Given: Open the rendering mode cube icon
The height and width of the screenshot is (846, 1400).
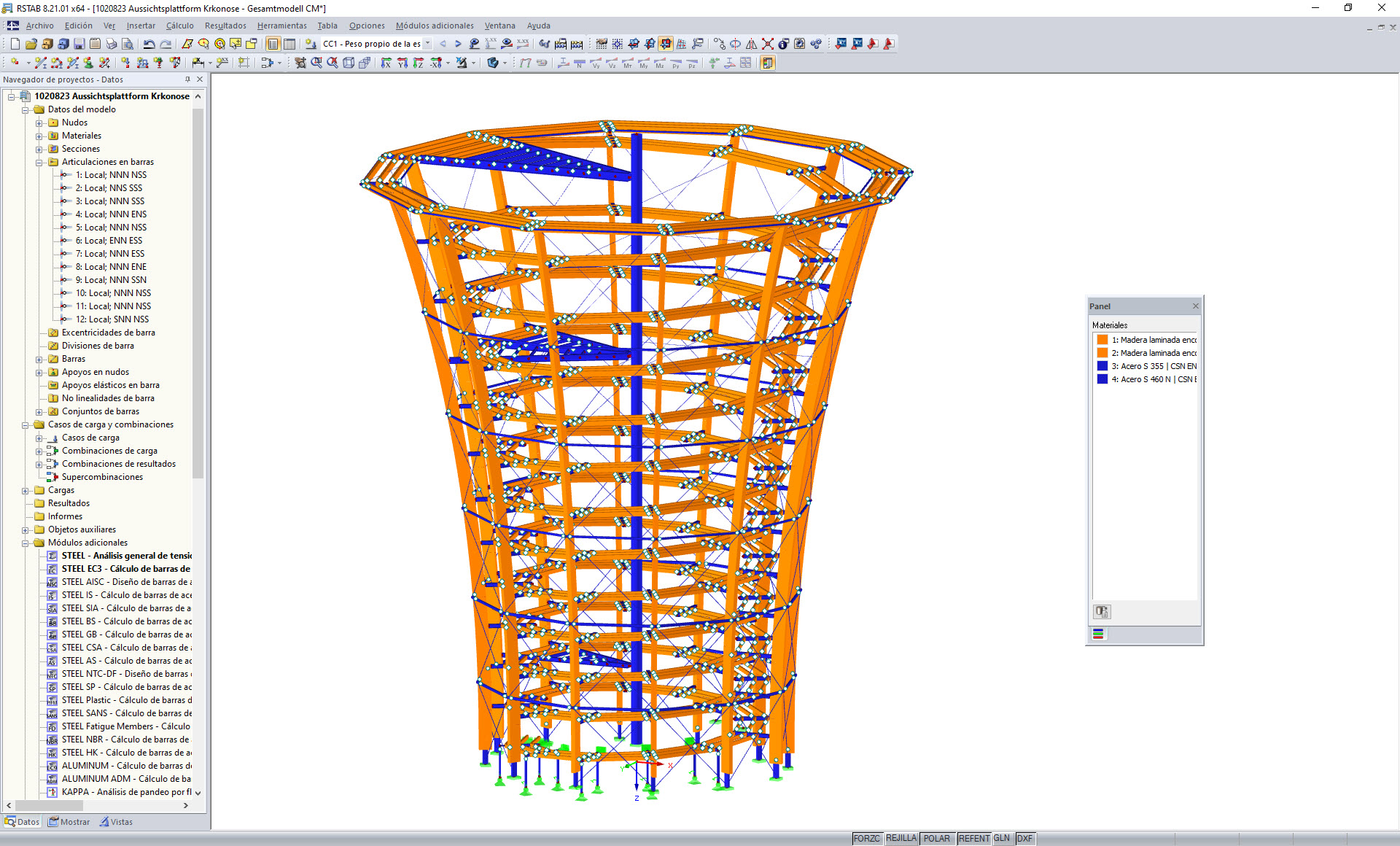Looking at the screenshot, I should point(494,63).
